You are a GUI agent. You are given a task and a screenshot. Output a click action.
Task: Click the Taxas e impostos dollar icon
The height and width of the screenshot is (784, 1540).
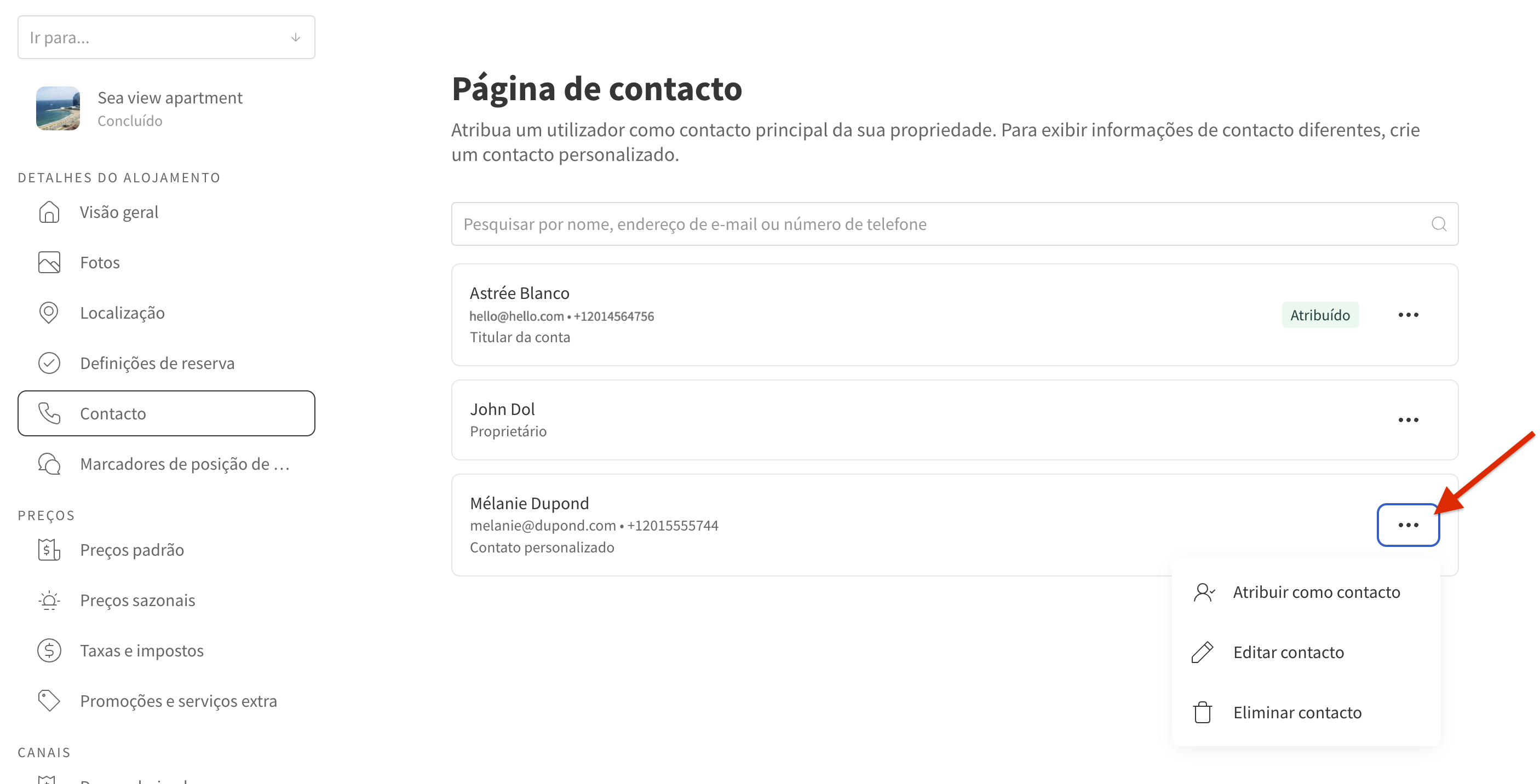(x=49, y=650)
